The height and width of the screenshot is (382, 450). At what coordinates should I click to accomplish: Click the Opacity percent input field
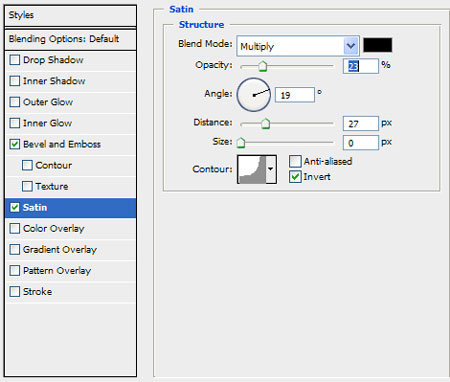tap(361, 66)
